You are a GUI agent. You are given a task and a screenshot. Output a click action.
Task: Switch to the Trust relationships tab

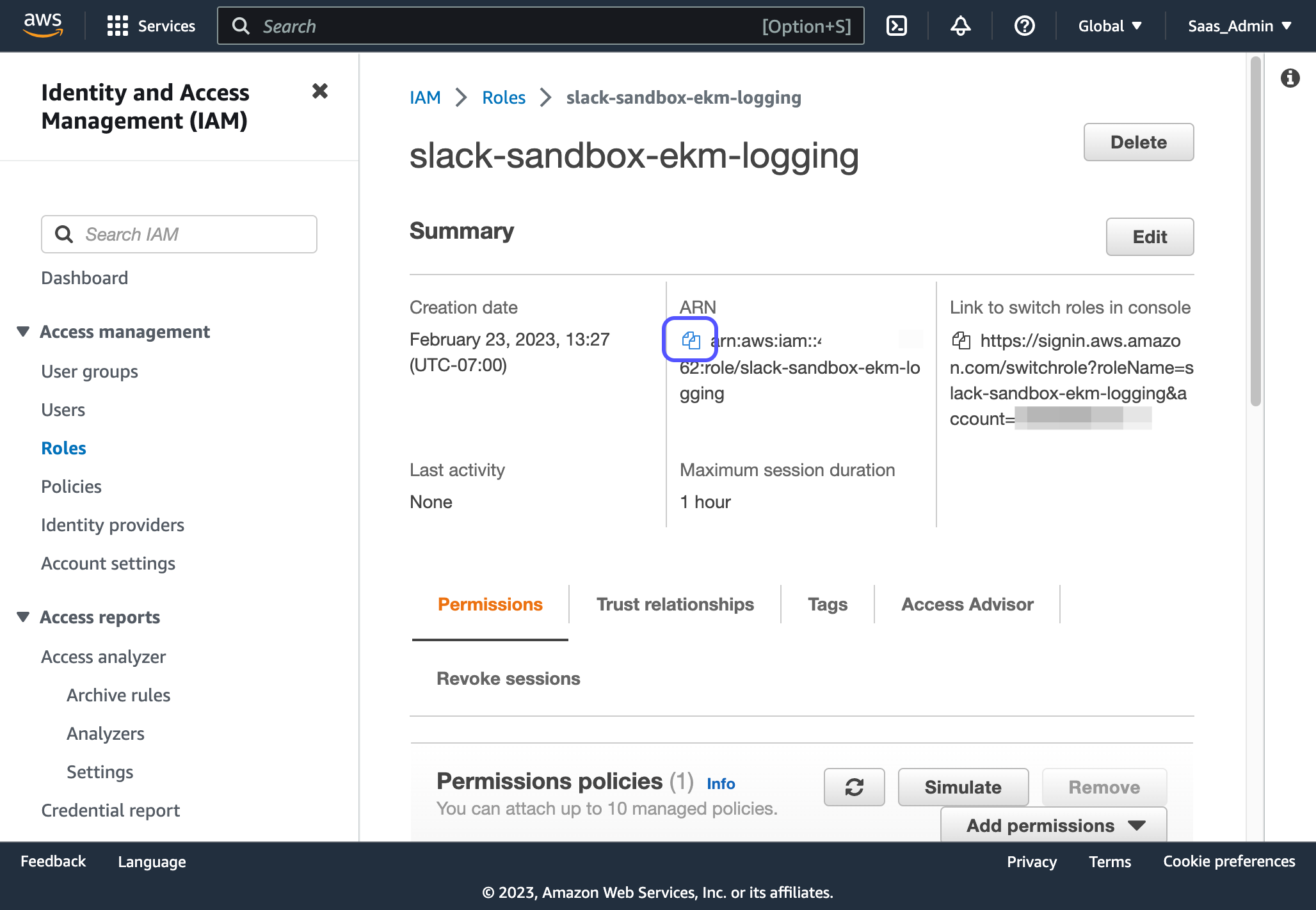(x=675, y=604)
